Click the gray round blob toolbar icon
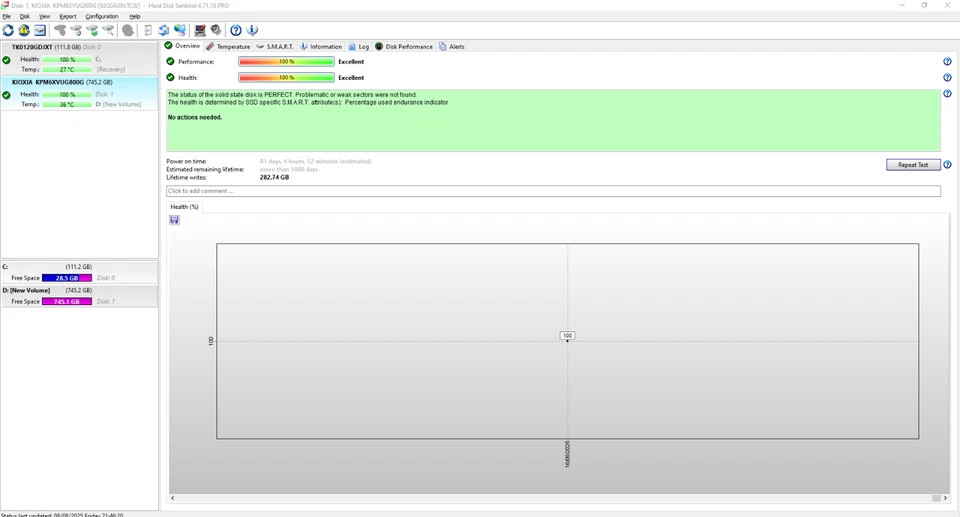Screen dimensions: 960x517 click(x=128, y=30)
